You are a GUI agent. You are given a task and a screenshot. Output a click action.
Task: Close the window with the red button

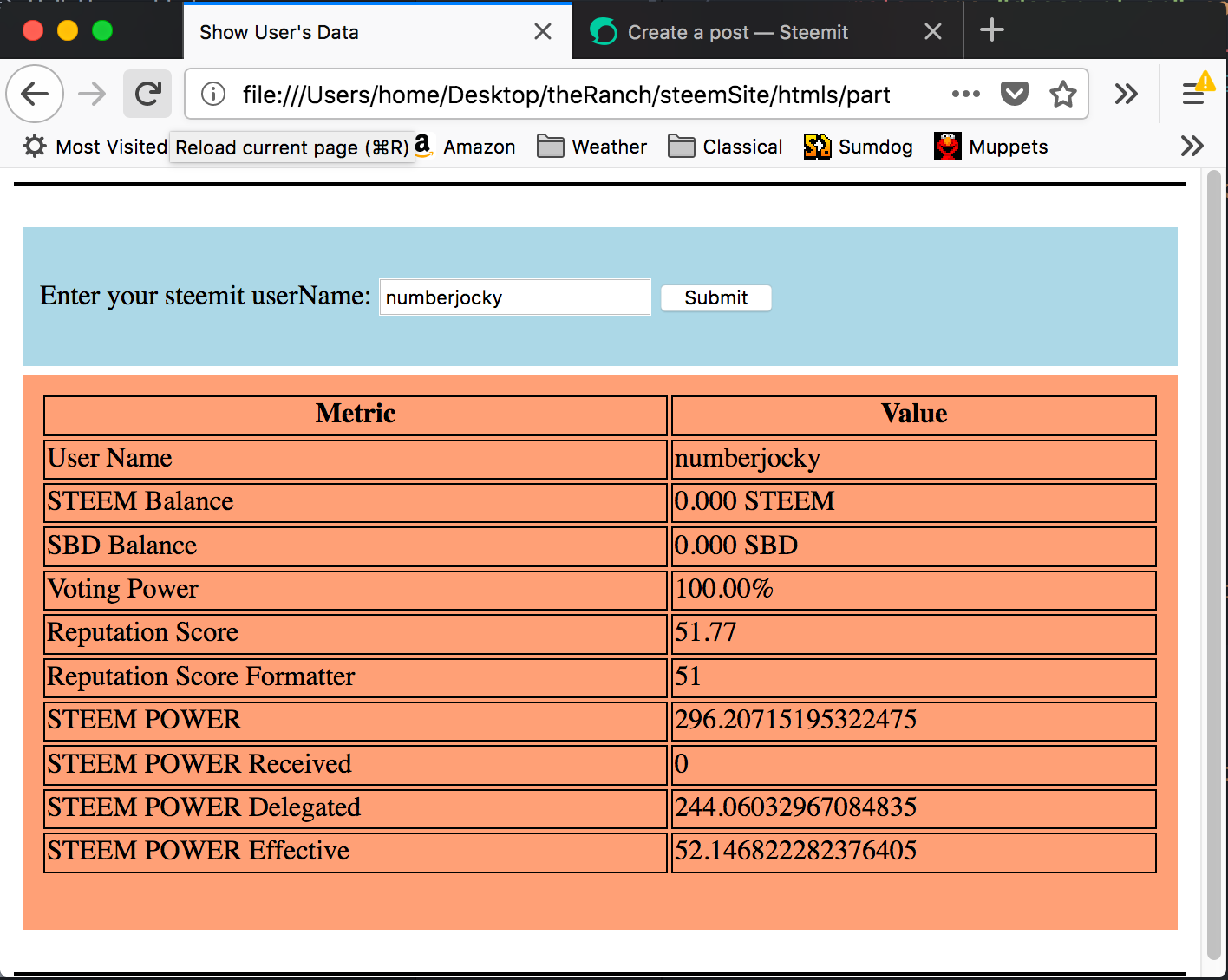(x=33, y=30)
